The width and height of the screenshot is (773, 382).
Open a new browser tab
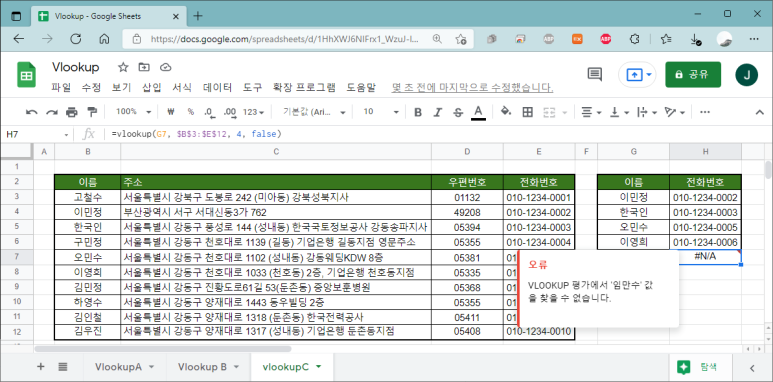(198, 15)
